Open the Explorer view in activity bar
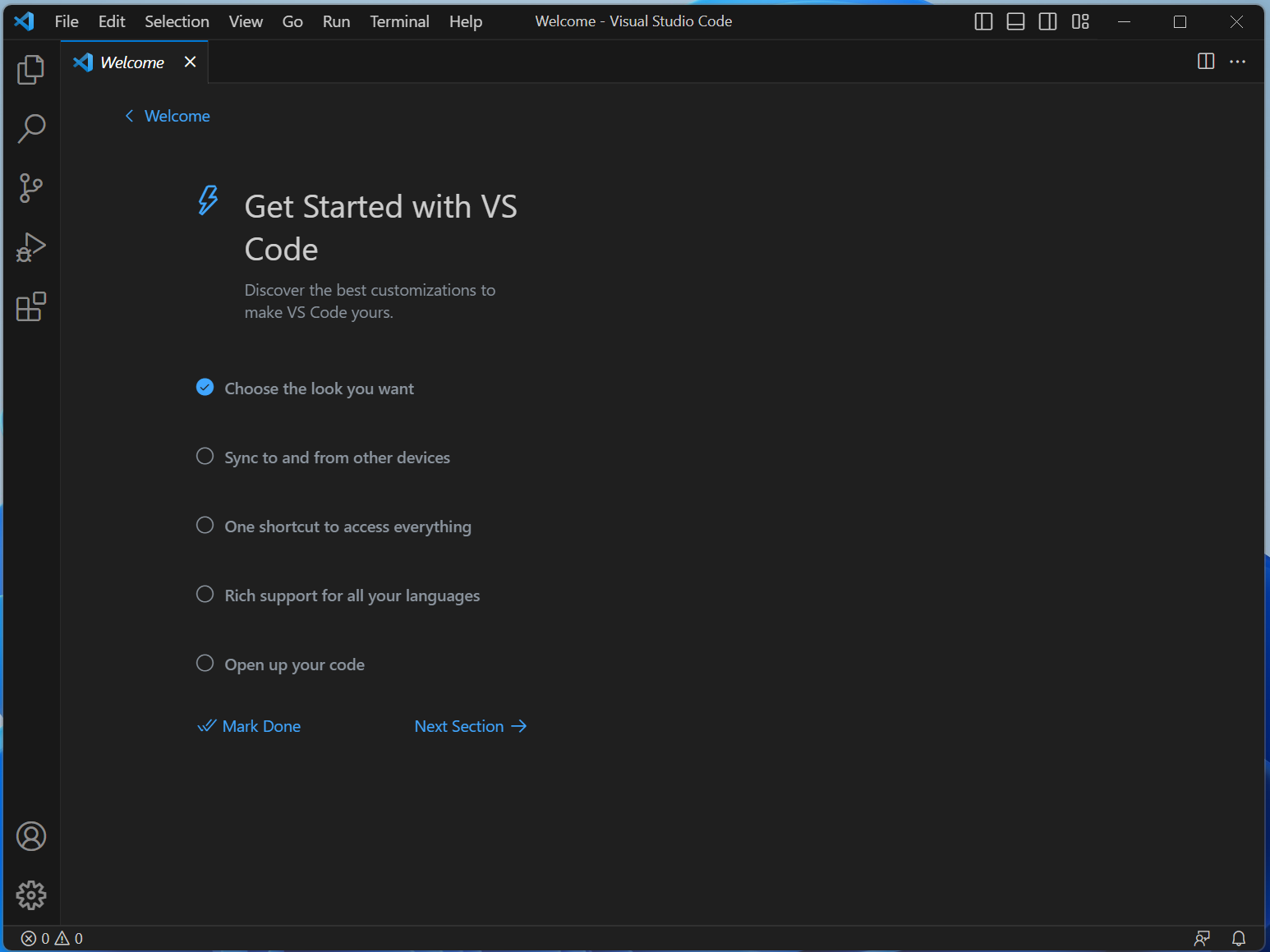 [x=31, y=70]
